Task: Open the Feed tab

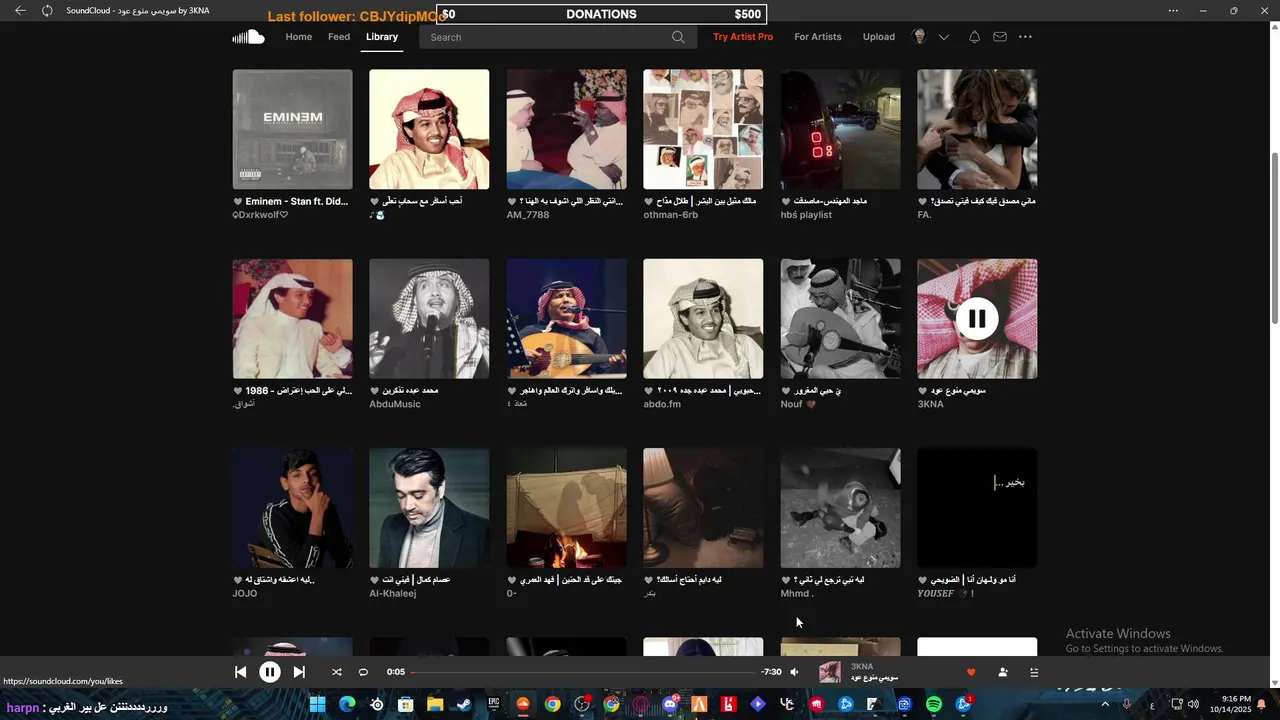Action: tap(339, 37)
